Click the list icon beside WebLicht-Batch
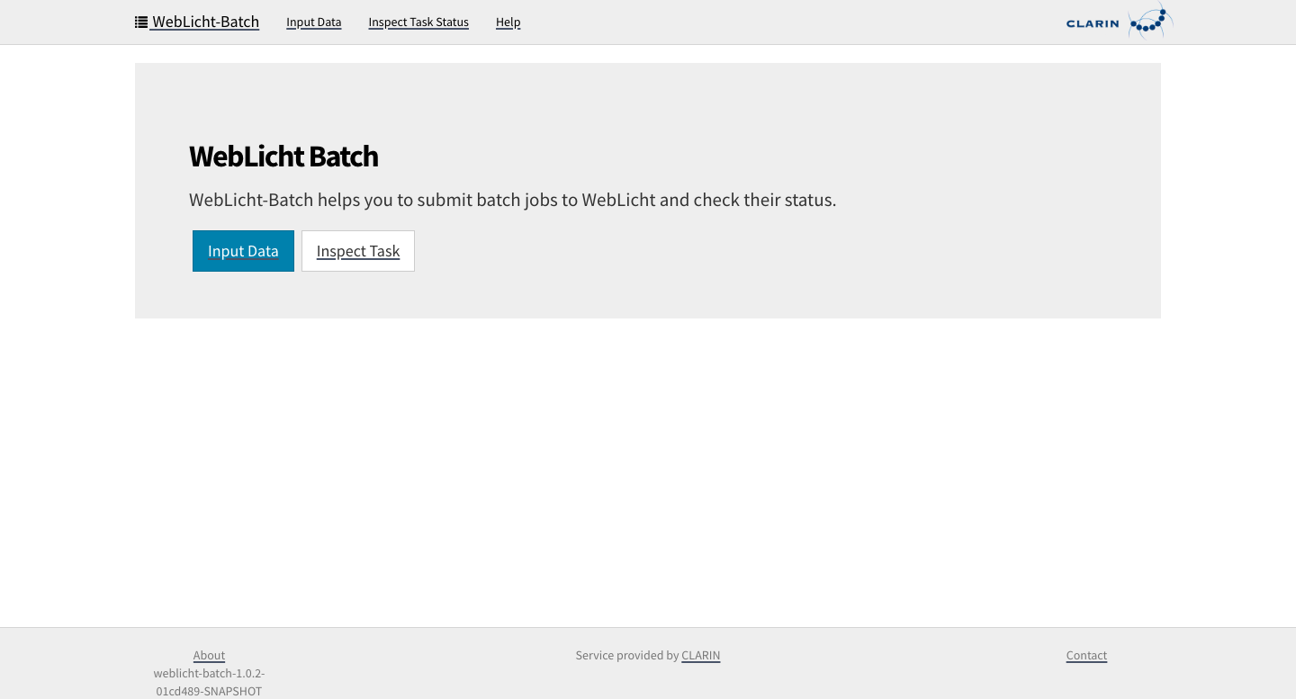Image resolution: width=1296 pixels, height=699 pixels. point(141,22)
